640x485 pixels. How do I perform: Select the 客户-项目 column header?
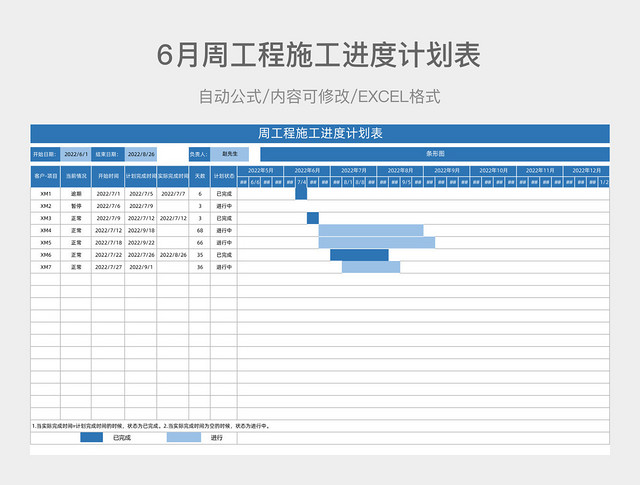pyautogui.click(x=45, y=176)
